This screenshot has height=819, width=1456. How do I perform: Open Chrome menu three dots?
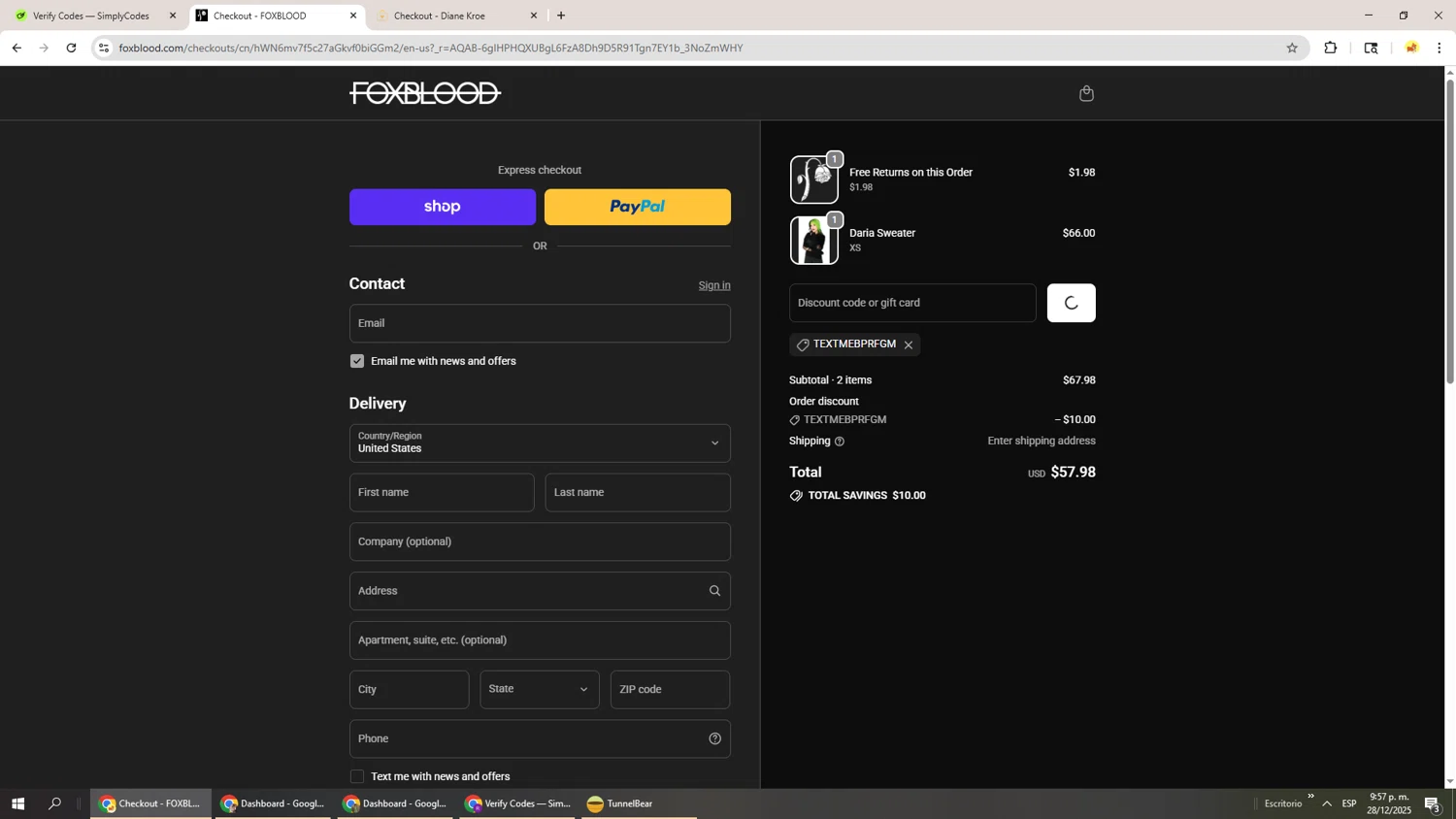[x=1439, y=48]
